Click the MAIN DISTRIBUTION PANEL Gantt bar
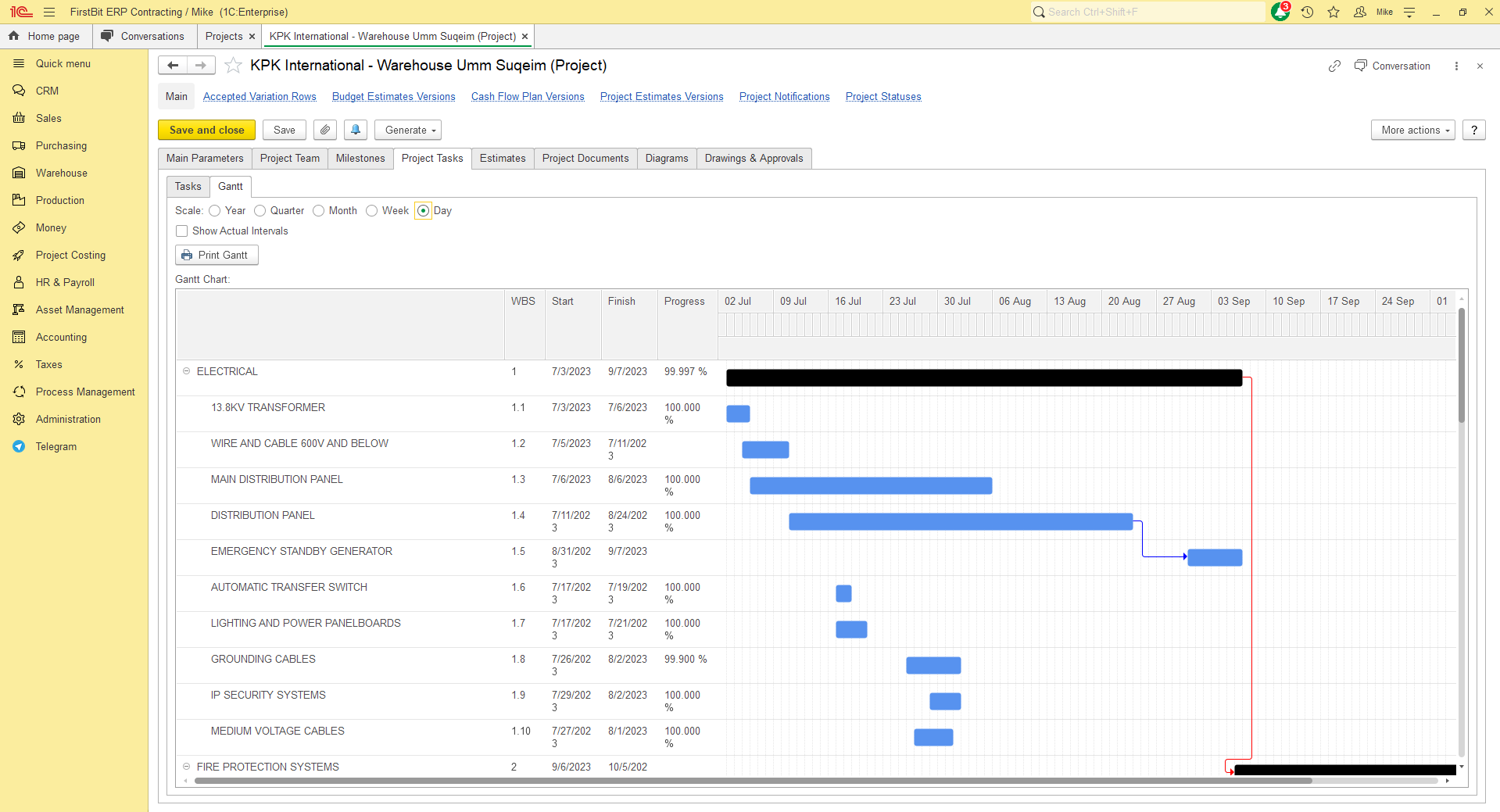The width and height of the screenshot is (1500, 812). click(870, 486)
